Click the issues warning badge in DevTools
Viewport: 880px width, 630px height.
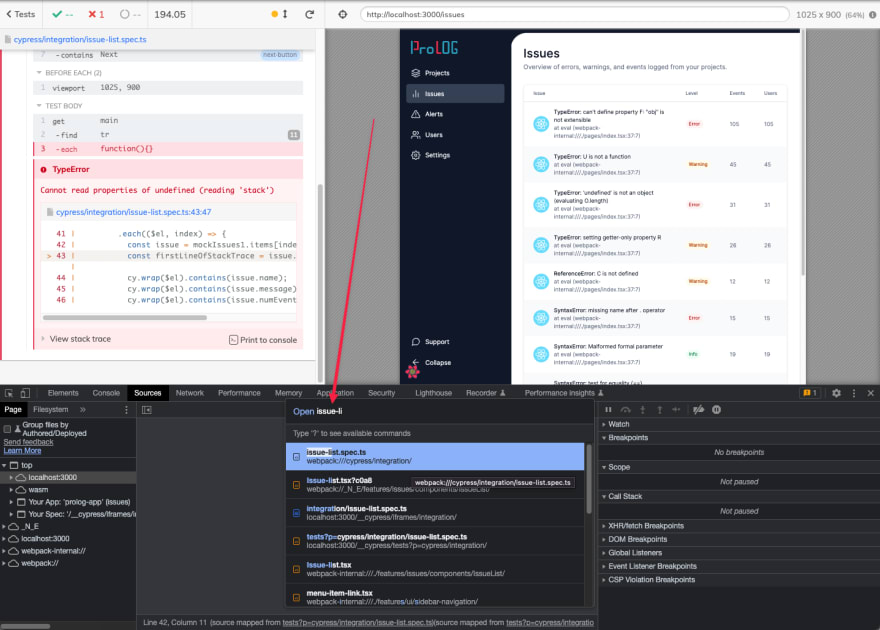tap(810, 393)
